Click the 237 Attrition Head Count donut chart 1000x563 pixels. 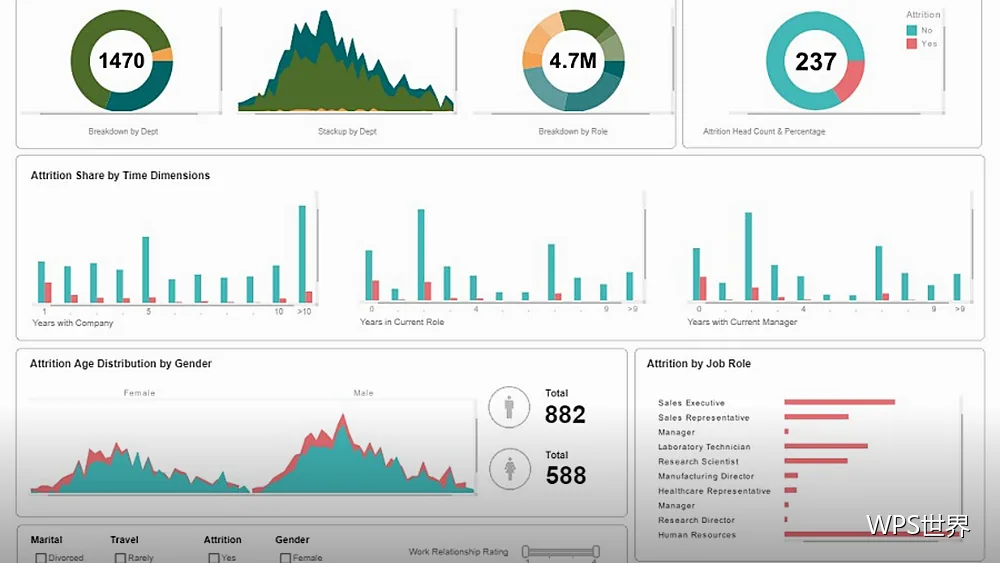click(x=815, y=61)
